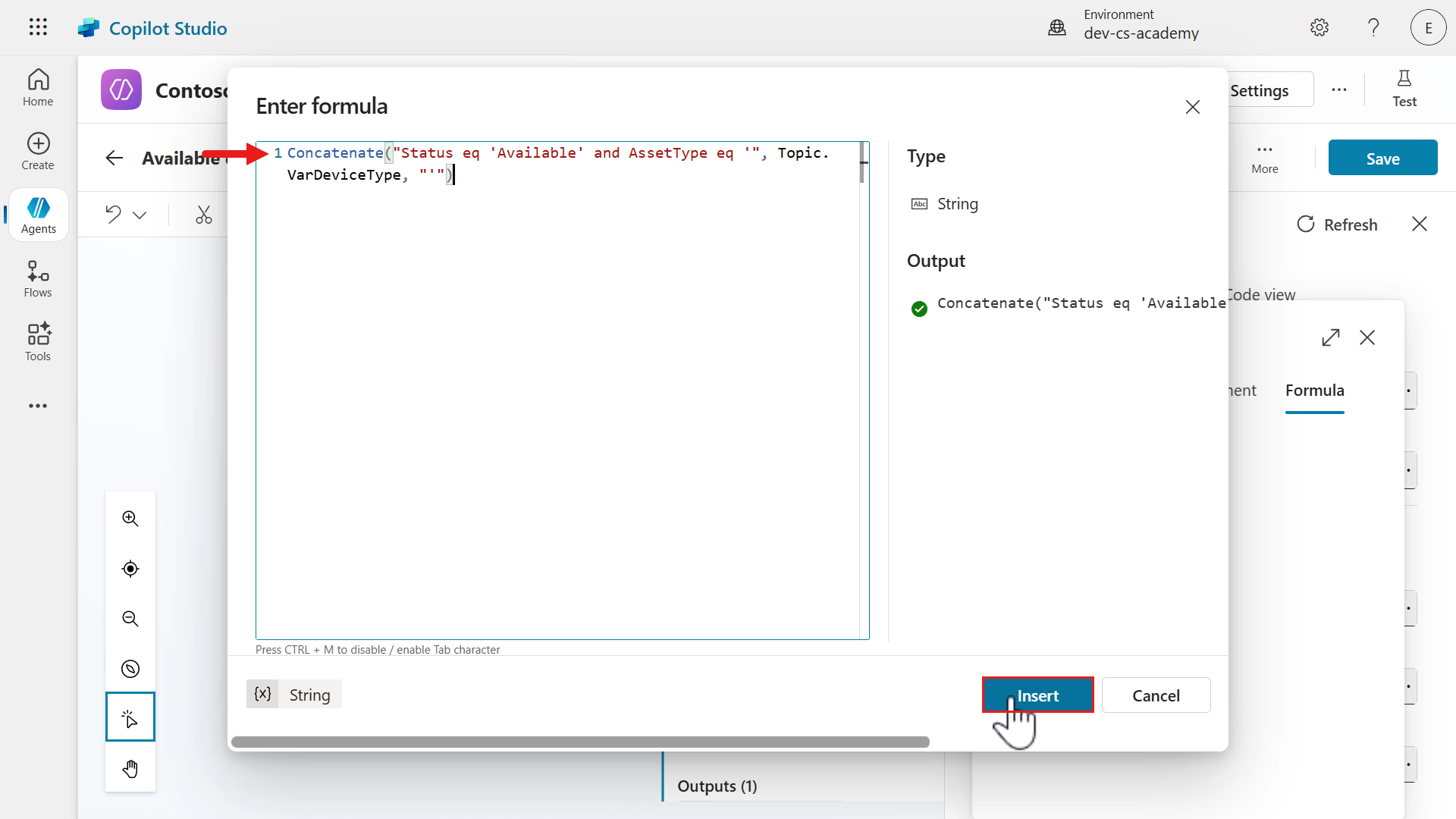Click the canvas zoom in icon
Image resolution: width=1456 pixels, height=819 pixels.
coord(130,519)
